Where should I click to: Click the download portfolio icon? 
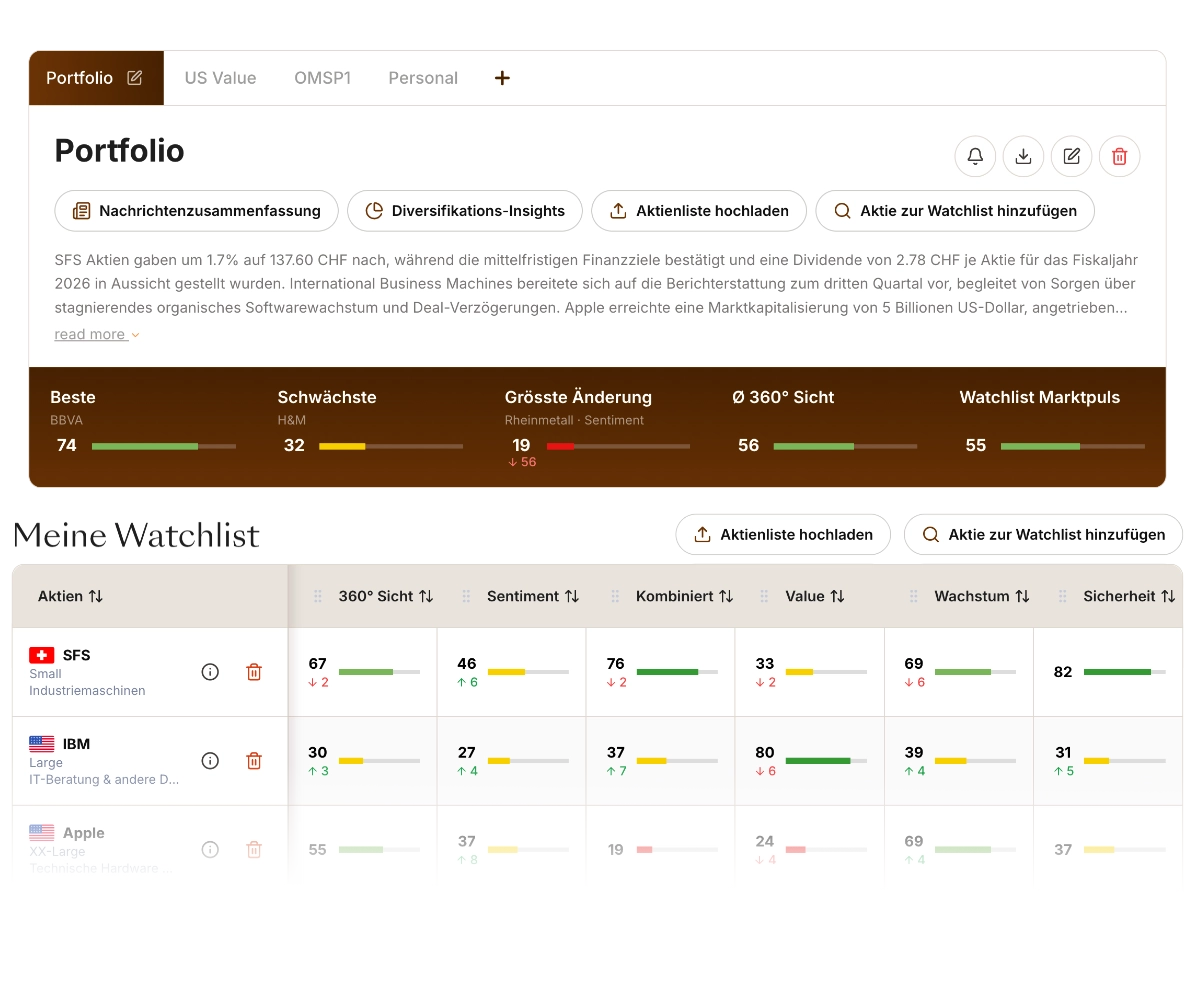click(x=1023, y=156)
